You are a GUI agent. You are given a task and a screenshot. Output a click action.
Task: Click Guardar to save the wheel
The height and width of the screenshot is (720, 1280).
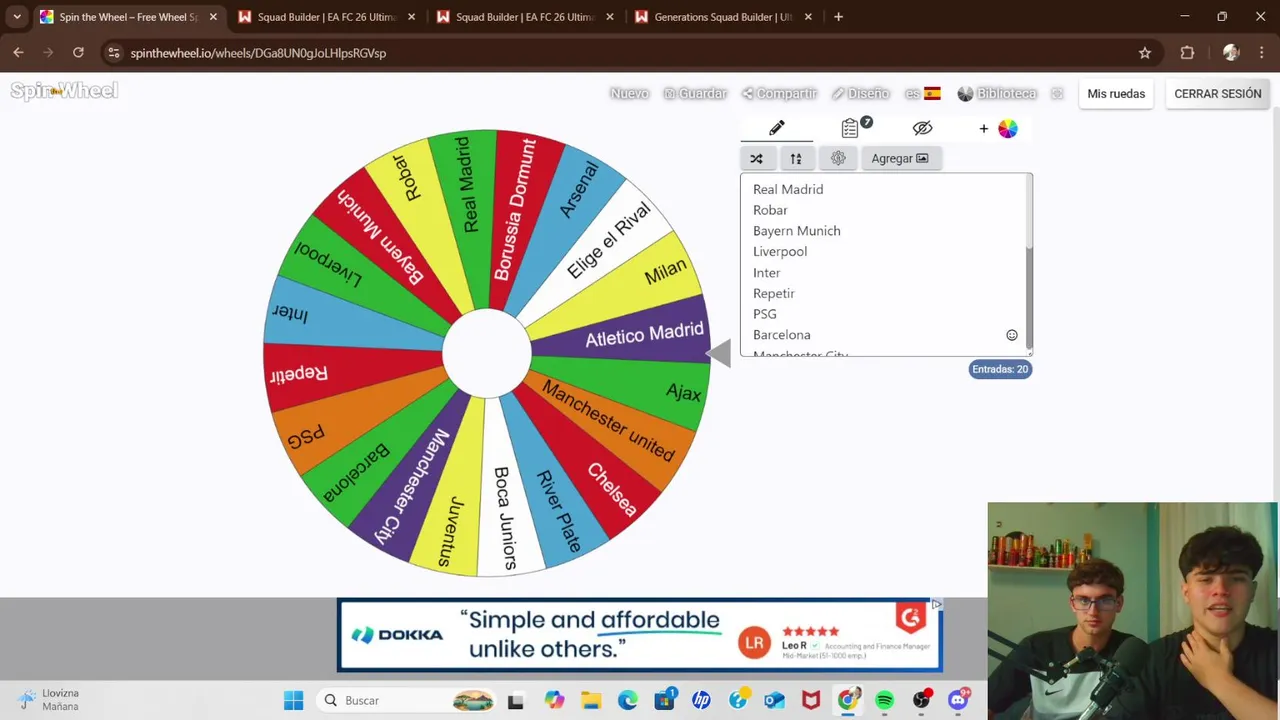pos(695,93)
